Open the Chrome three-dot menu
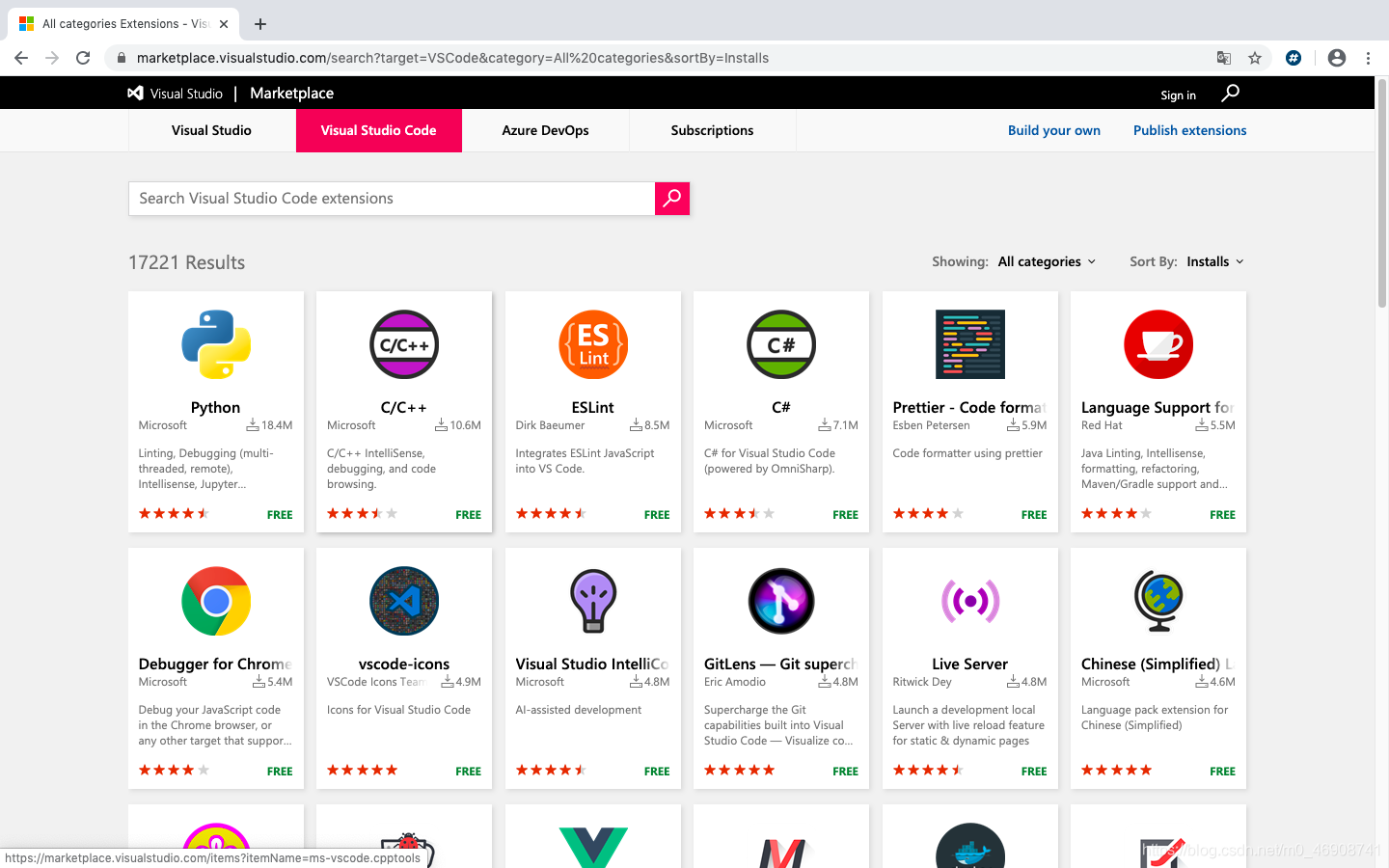This screenshot has width=1389, height=868. tap(1368, 58)
